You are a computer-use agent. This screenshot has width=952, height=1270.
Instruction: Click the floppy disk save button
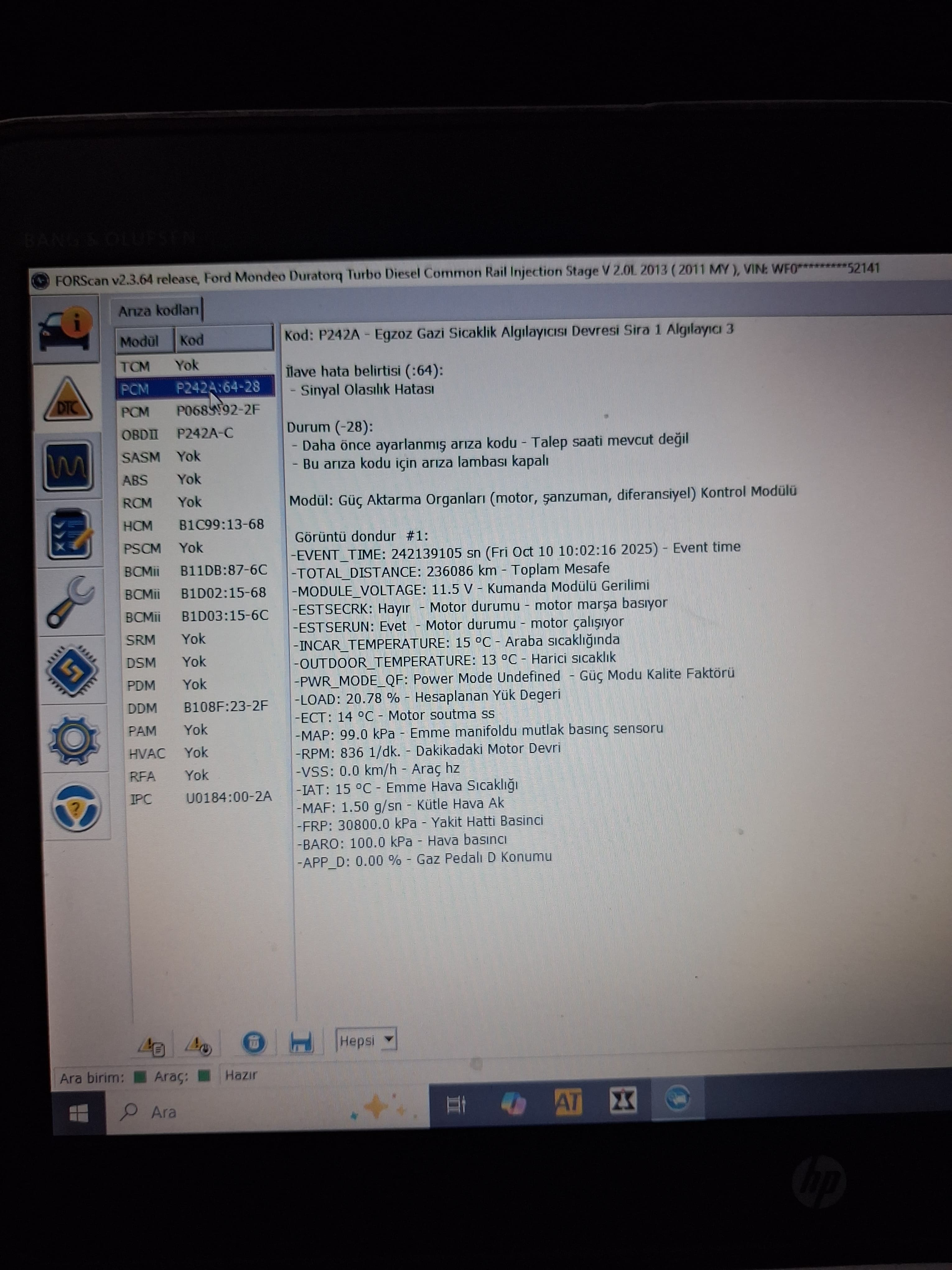tap(301, 1042)
